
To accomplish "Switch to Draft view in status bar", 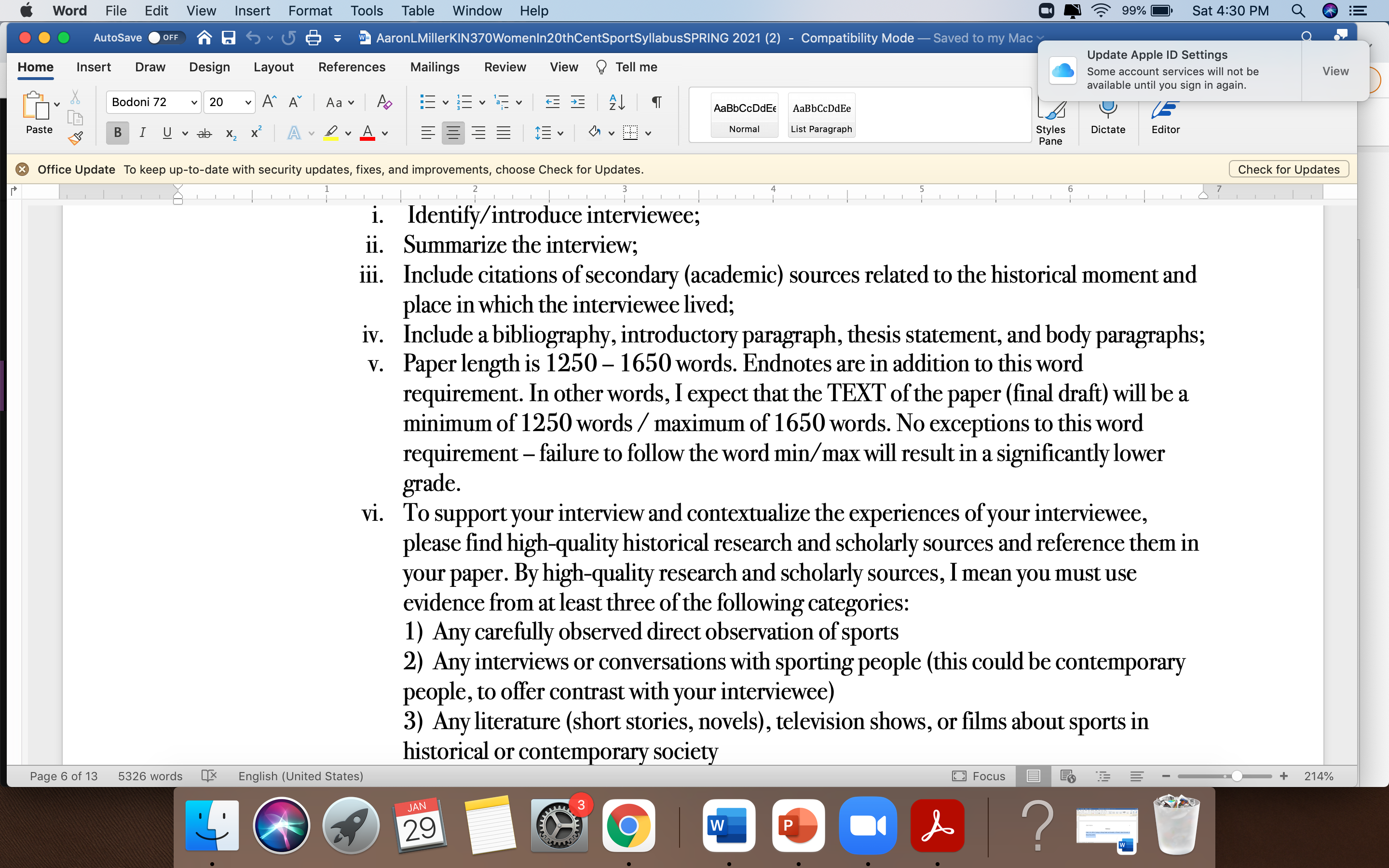I will (x=1136, y=776).
